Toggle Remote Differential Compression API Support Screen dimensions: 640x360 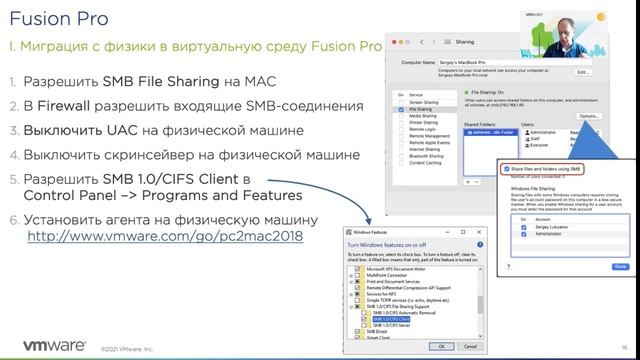[358, 288]
